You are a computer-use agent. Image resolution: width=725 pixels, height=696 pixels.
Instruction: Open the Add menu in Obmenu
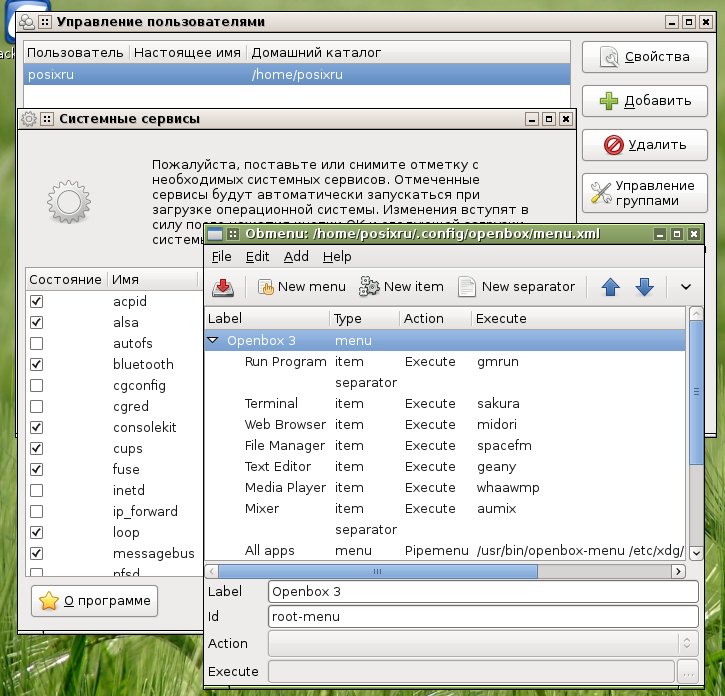pos(296,257)
